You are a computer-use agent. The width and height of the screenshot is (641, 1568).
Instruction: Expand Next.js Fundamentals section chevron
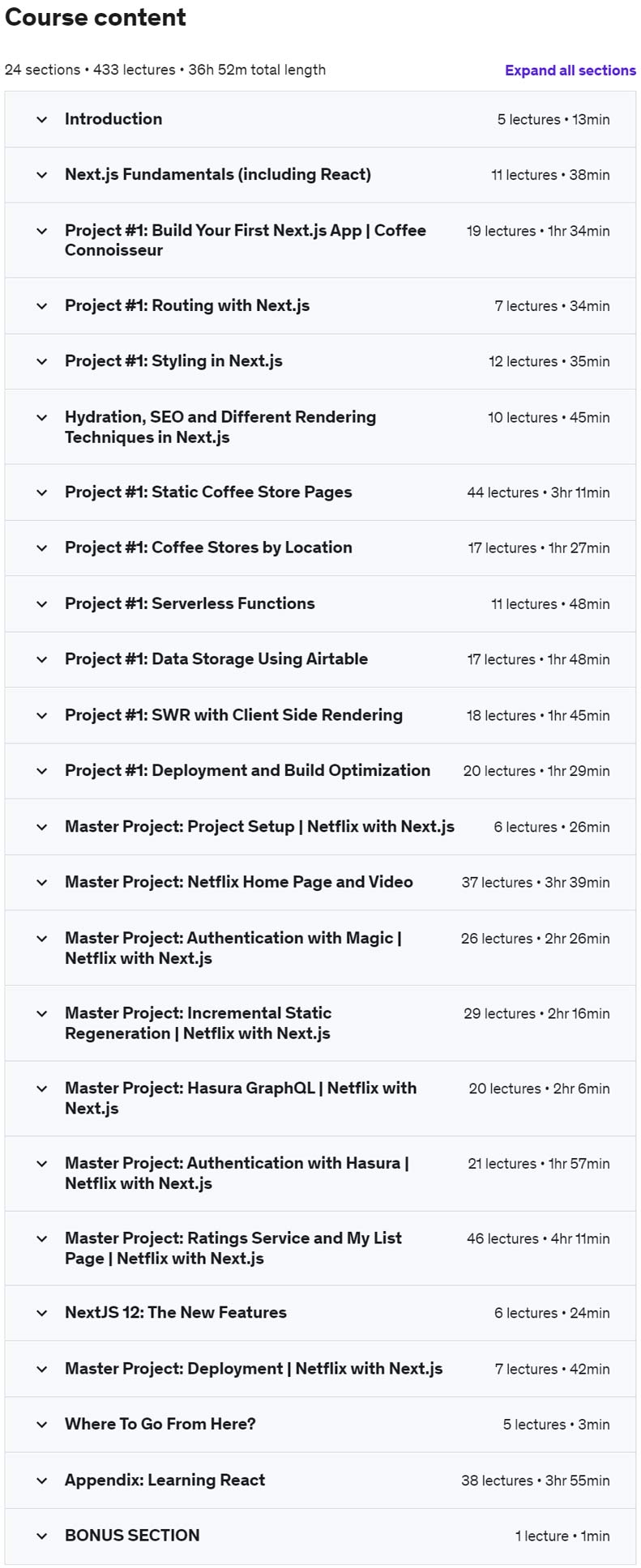coord(42,175)
